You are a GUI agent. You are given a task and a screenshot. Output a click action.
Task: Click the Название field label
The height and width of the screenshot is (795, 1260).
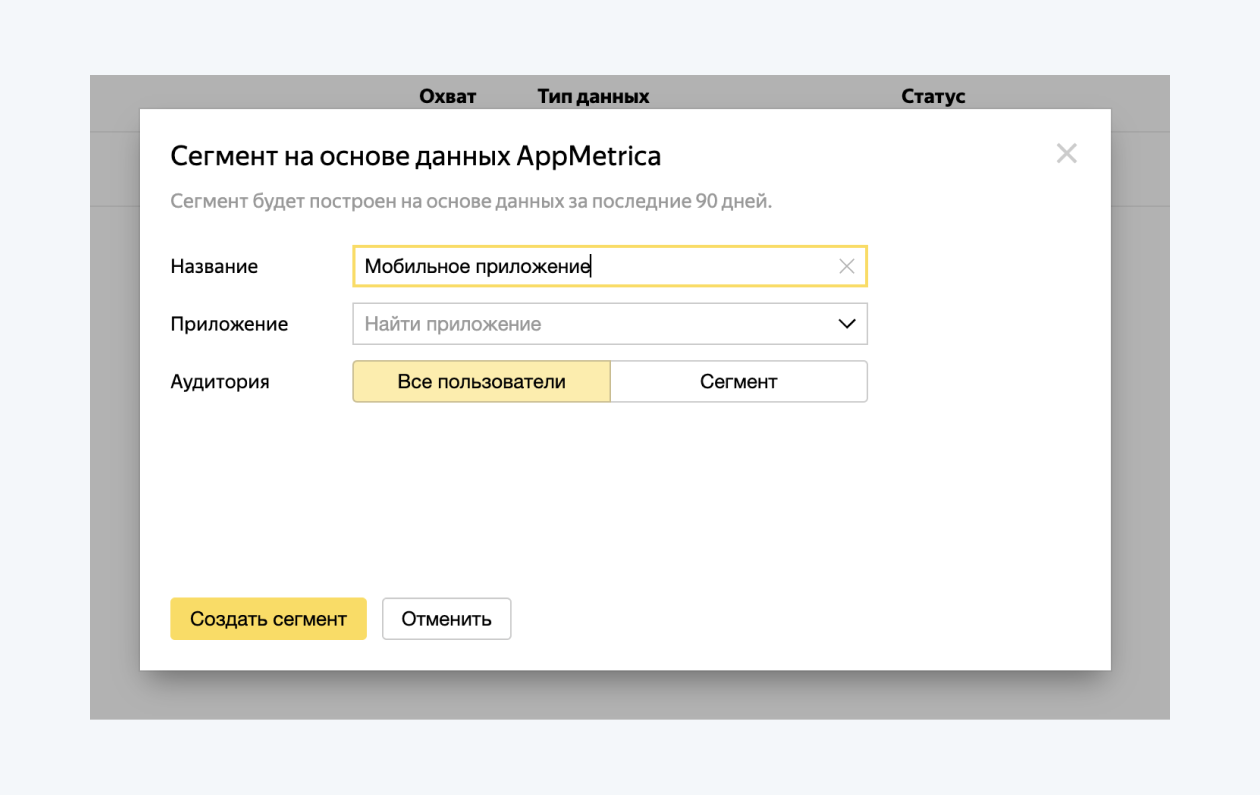(x=214, y=267)
